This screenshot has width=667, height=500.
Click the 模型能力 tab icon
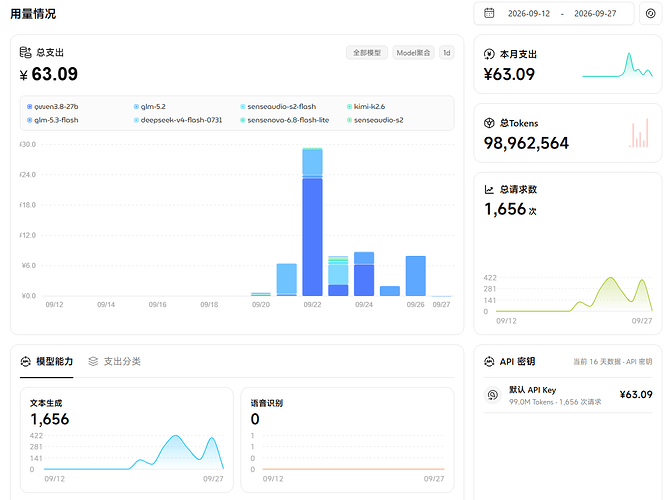coord(26,361)
